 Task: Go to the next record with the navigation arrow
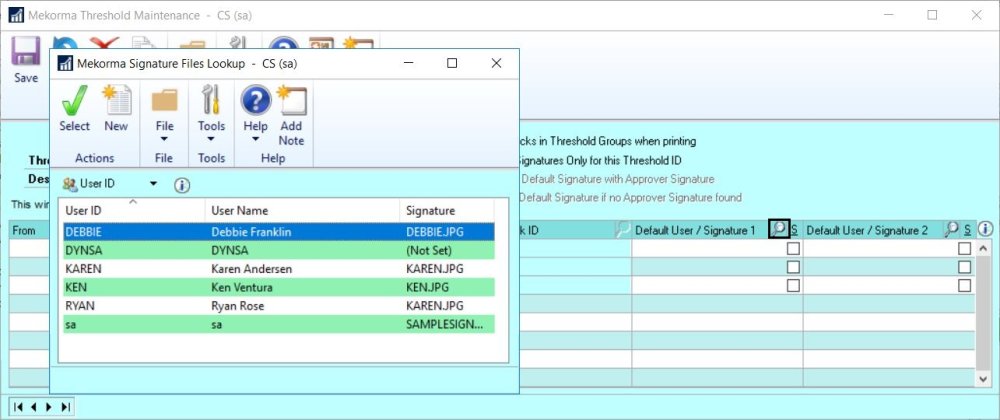pyautogui.click(x=50, y=407)
